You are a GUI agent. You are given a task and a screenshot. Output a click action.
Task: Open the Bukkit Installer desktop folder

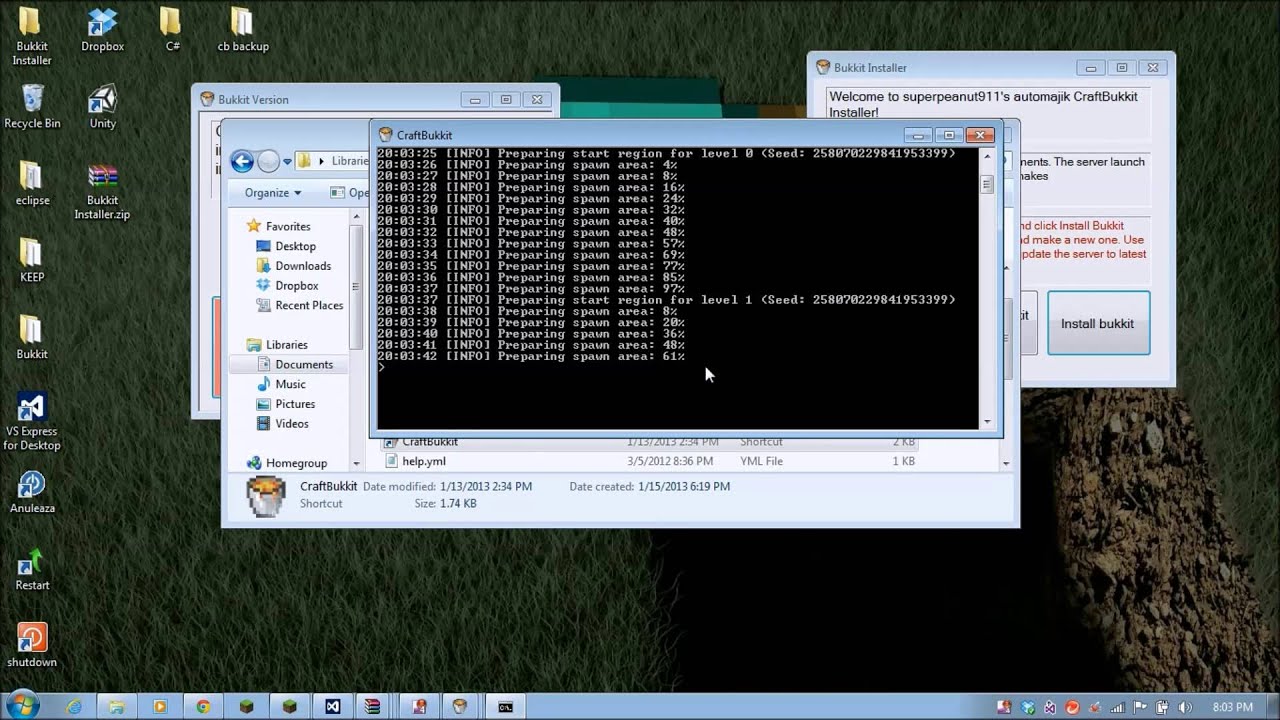[31, 36]
